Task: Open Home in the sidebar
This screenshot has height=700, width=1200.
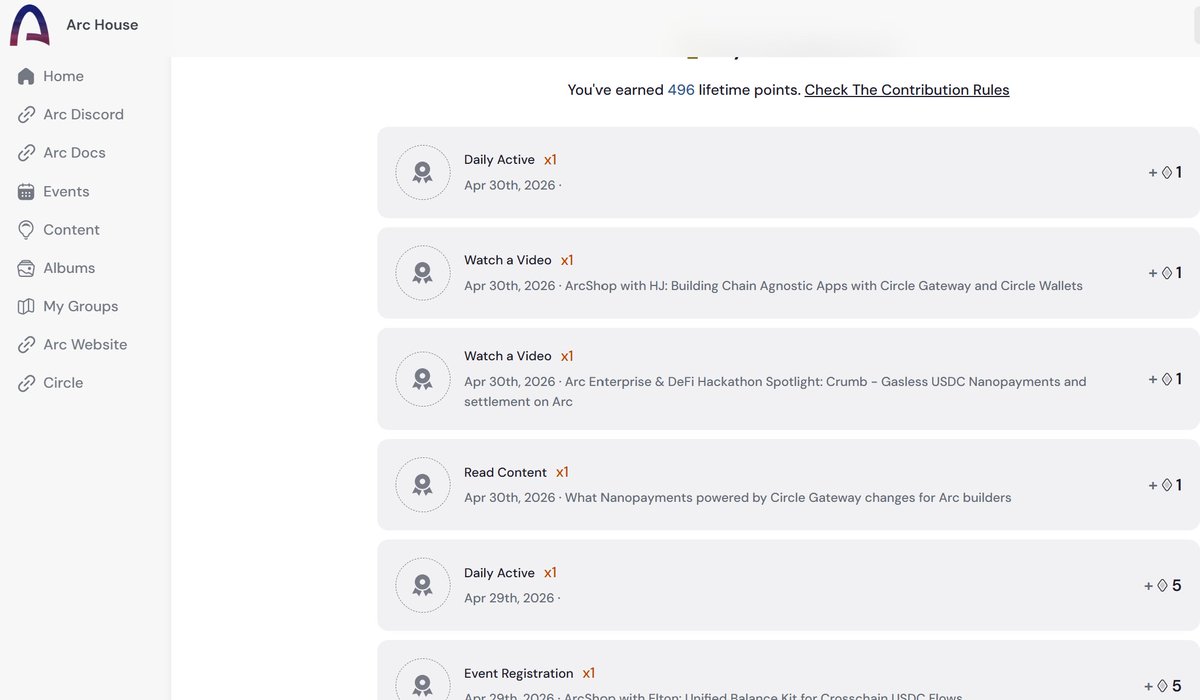Action: point(63,76)
